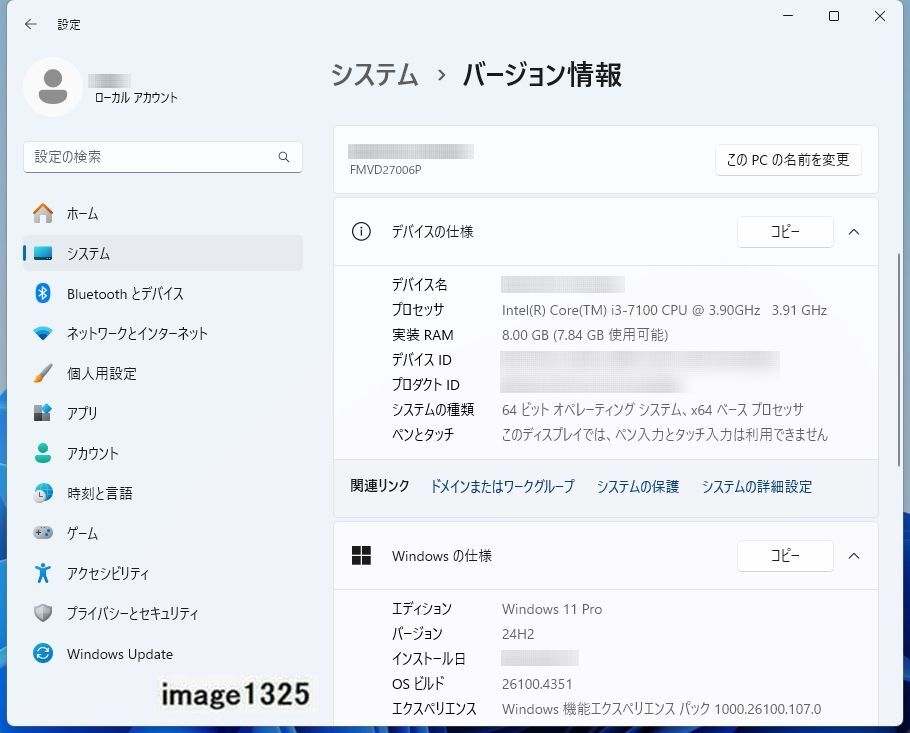
Task: Click the vertical scrollbar on right
Action: coord(899,360)
